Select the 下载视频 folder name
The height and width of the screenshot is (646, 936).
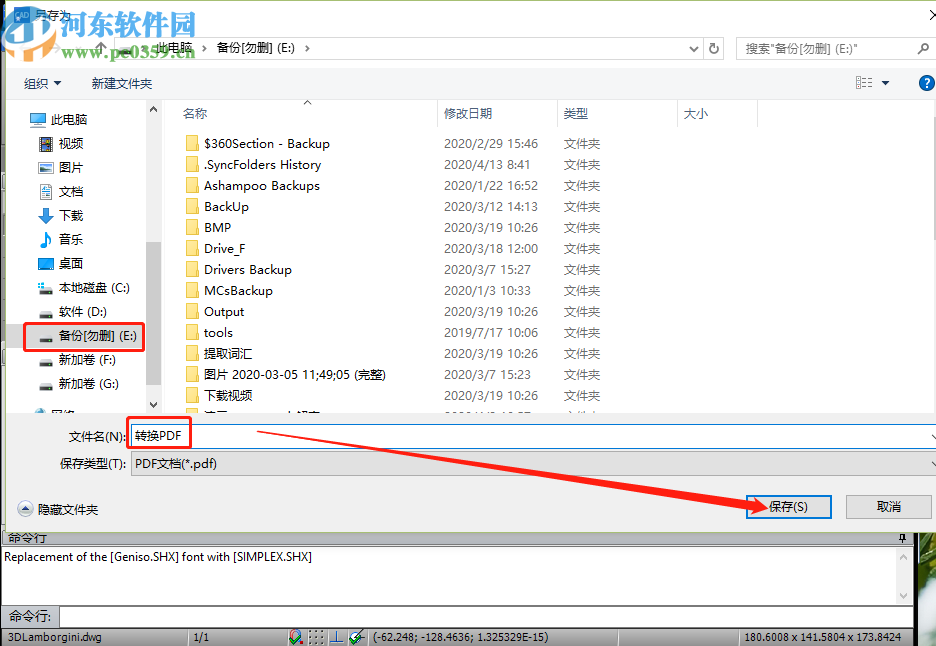click(228, 396)
